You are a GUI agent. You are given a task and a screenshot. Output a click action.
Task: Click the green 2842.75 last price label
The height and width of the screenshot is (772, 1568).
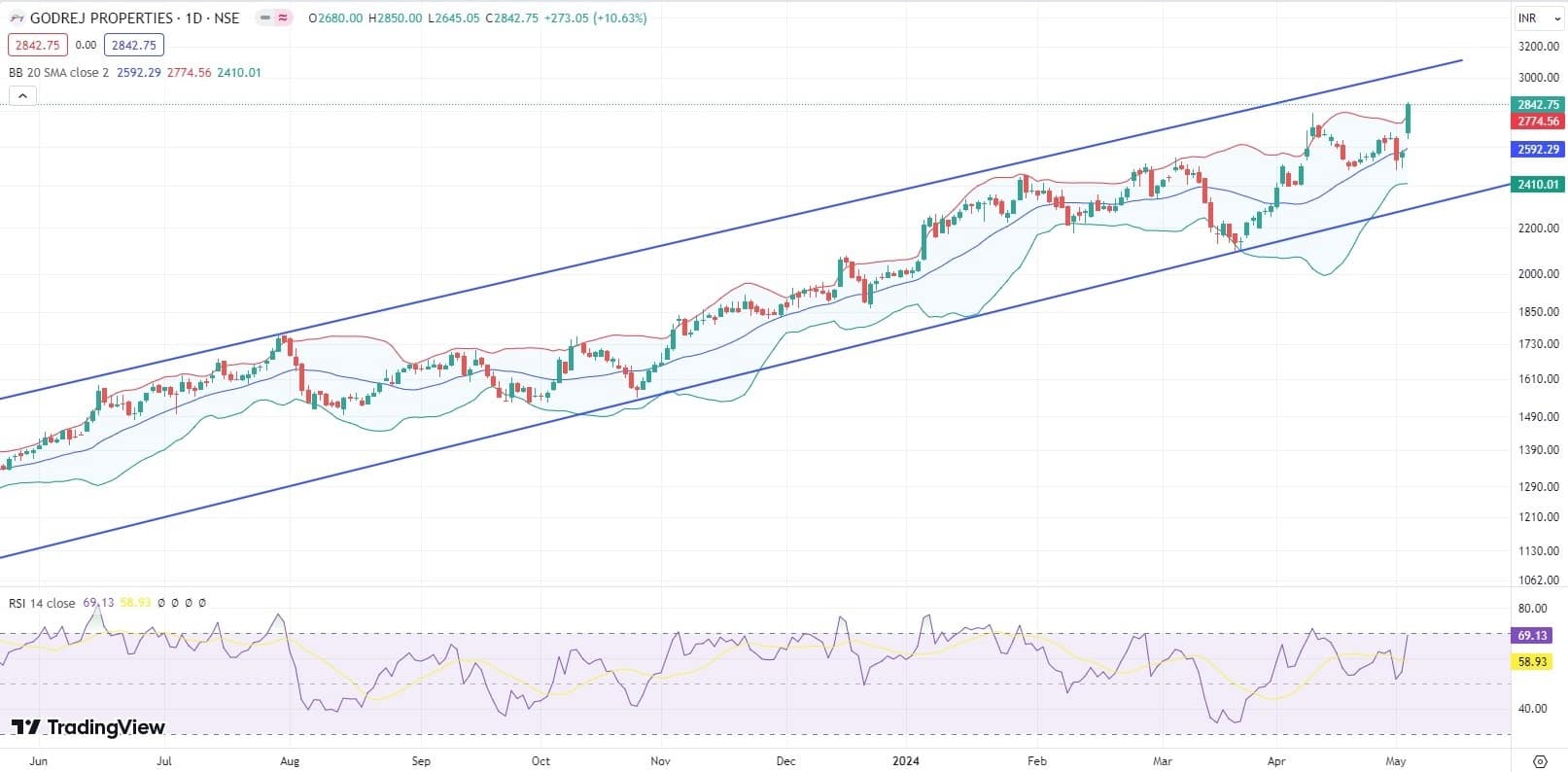click(1538, 104)
